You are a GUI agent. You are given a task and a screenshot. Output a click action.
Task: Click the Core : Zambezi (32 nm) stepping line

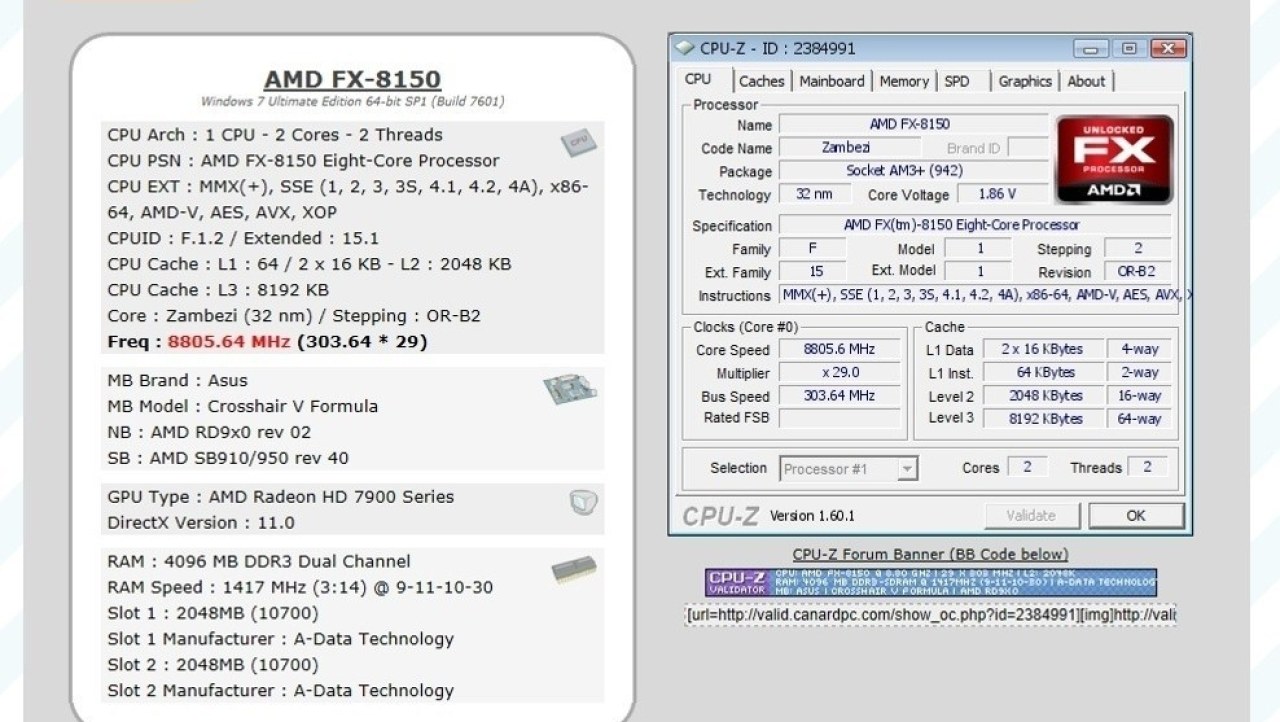(294, 317)
